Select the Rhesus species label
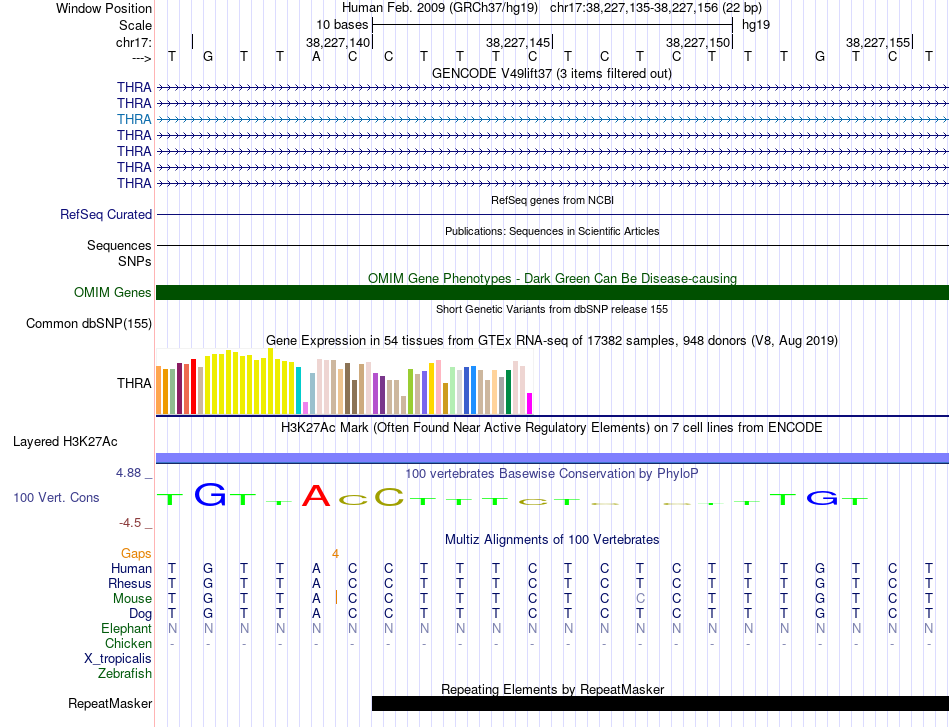The width and height of the screenshot is (950, 727). tap(130, 583)
